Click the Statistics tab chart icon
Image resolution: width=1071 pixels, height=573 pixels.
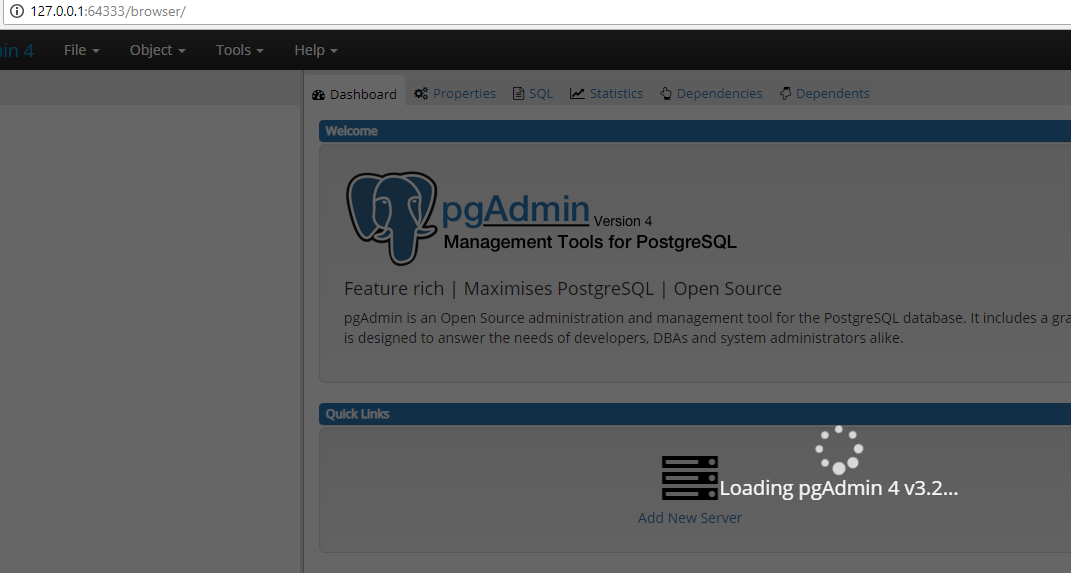(577, 94)
